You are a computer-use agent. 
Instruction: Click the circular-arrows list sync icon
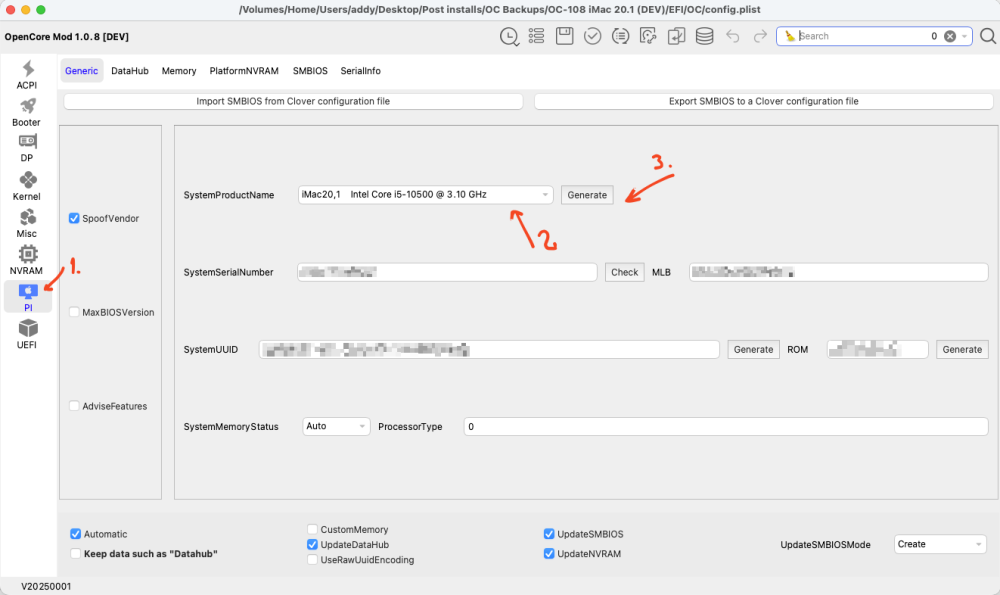point(621,36)
